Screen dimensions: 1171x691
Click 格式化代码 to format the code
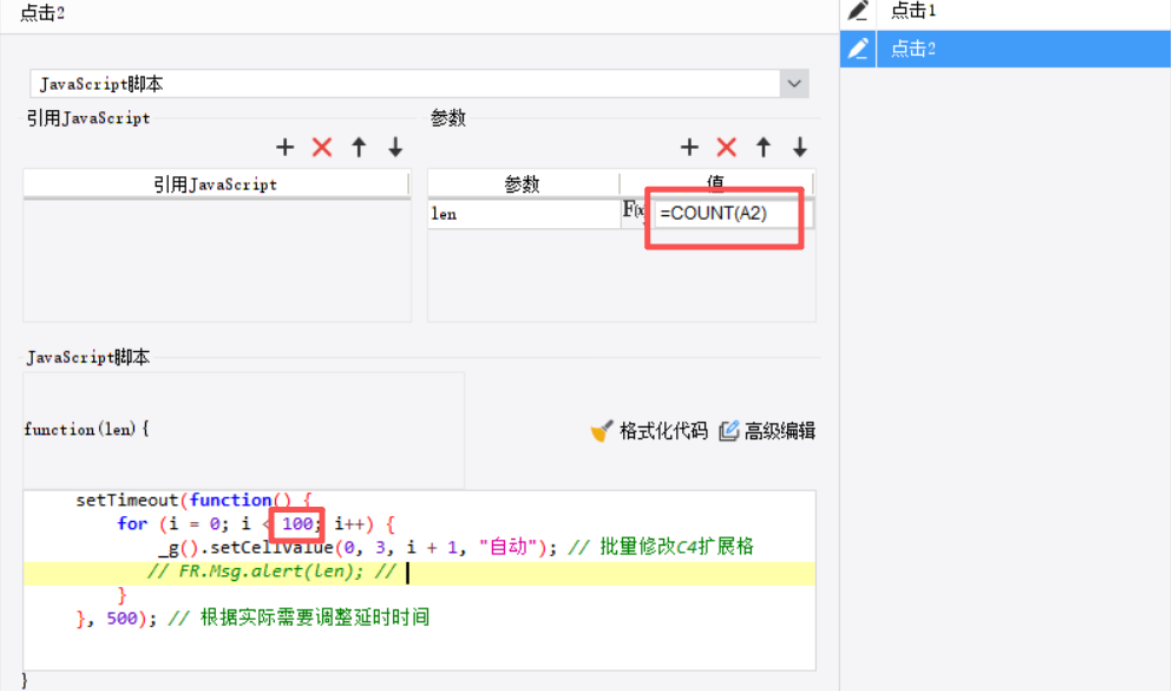pos(663,431)
